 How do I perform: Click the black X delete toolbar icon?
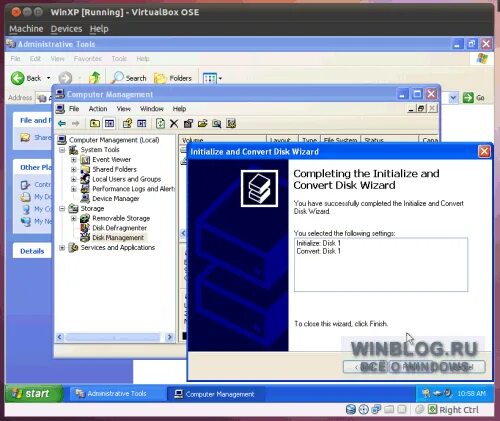174,124
